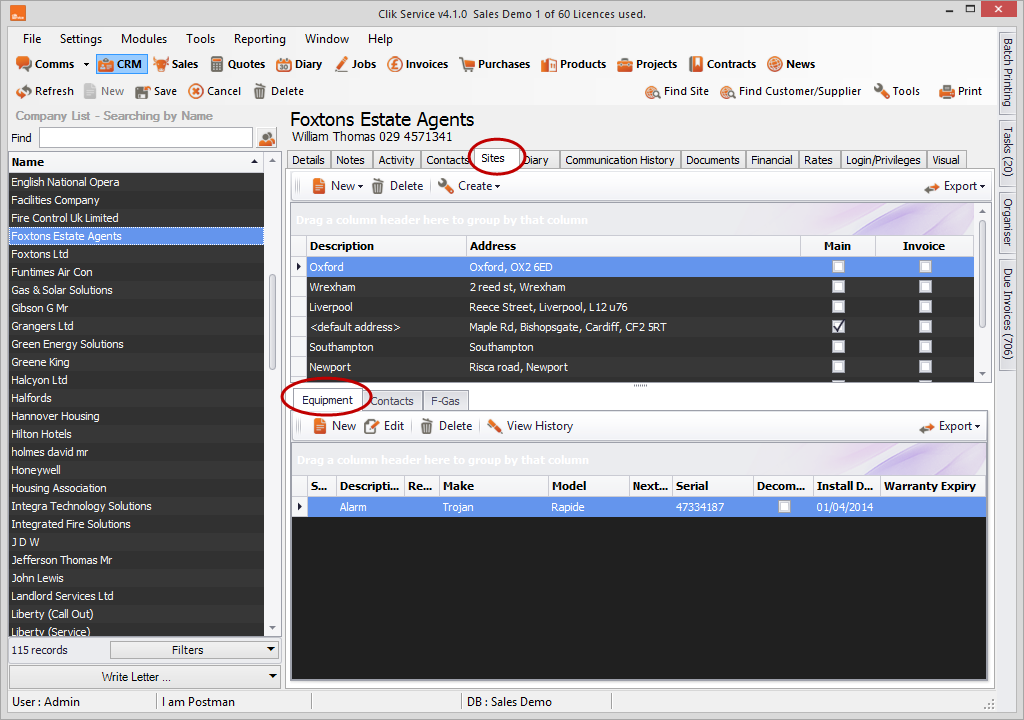Image resolution: width=1024 pixels, height=720 pixels.
Task: Untick Main checkbox for default address row
Action: pyautogui.click(x=838, y=327)
